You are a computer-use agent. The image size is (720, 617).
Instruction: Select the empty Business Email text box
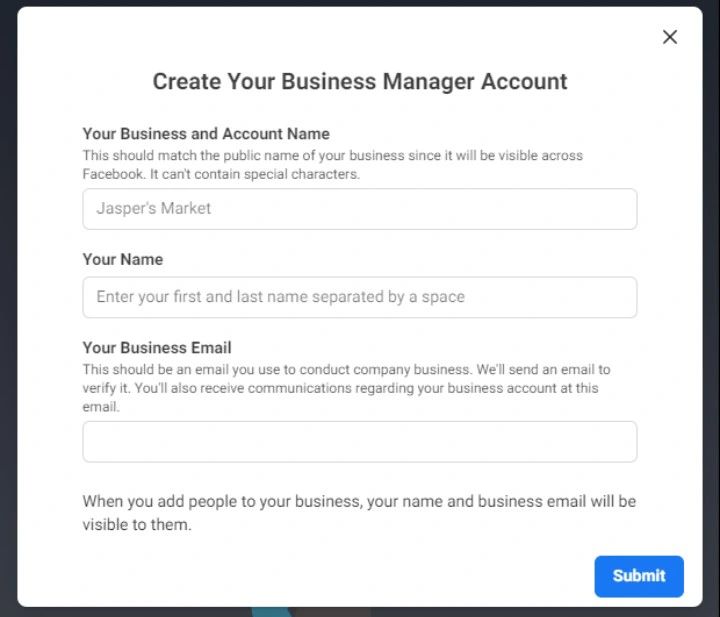359,441
